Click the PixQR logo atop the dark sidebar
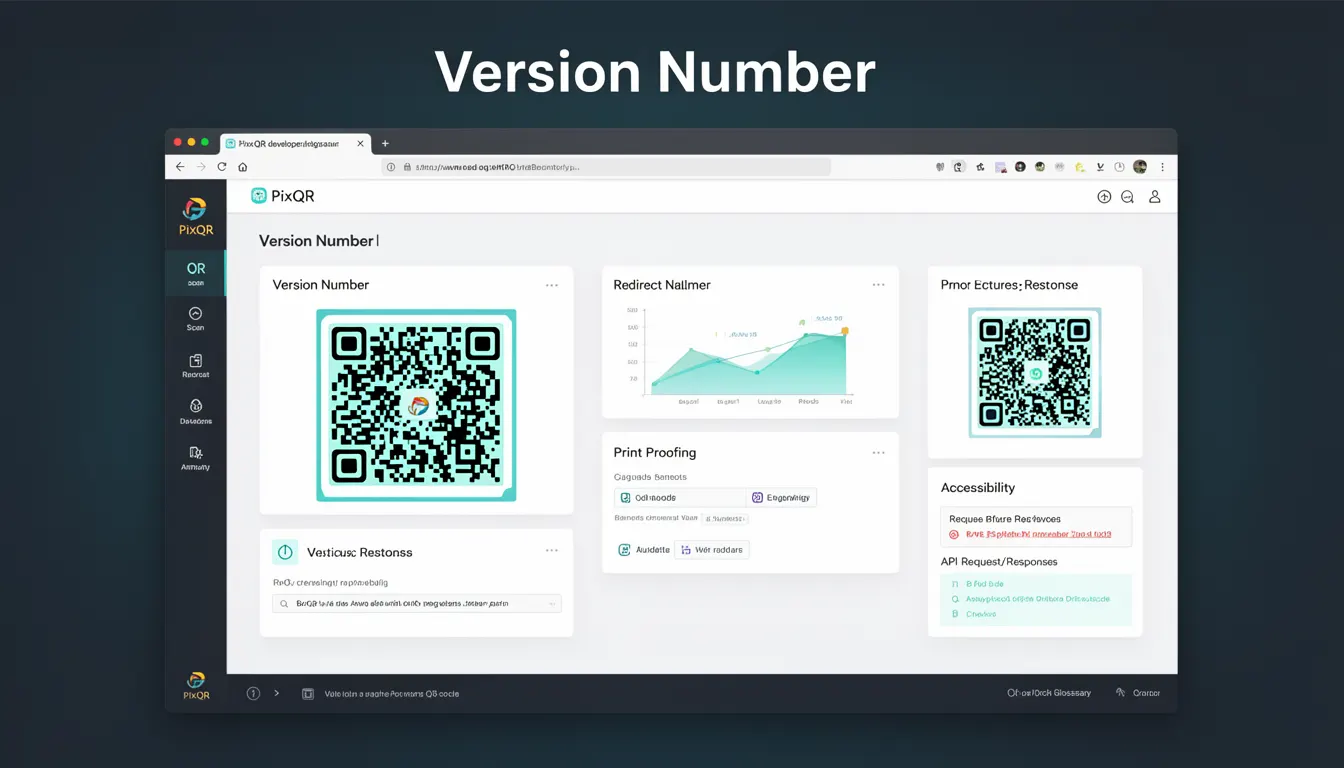Screen dimensions: 1344x768 click(x=195, y=216)
